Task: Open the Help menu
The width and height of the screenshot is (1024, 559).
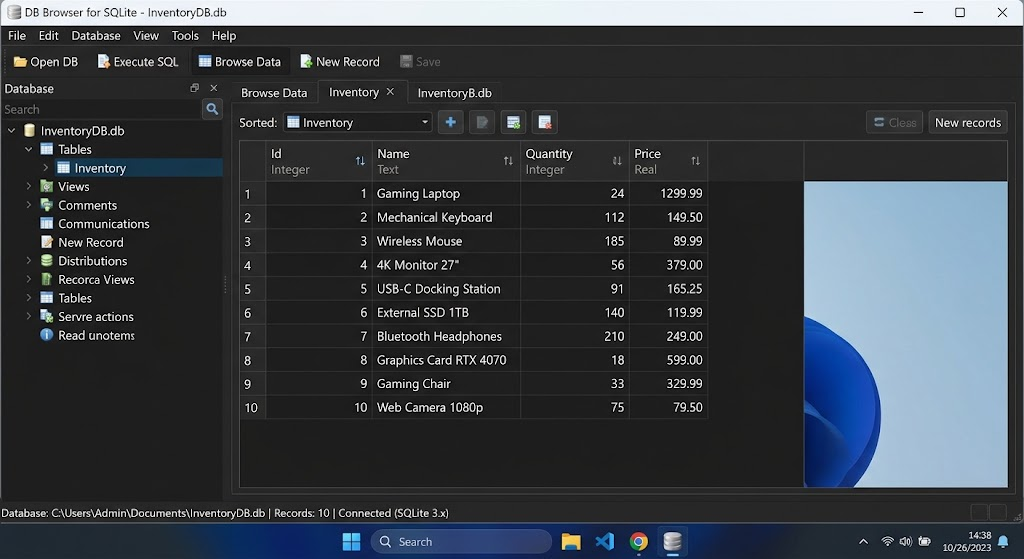Action: (223, 36)
